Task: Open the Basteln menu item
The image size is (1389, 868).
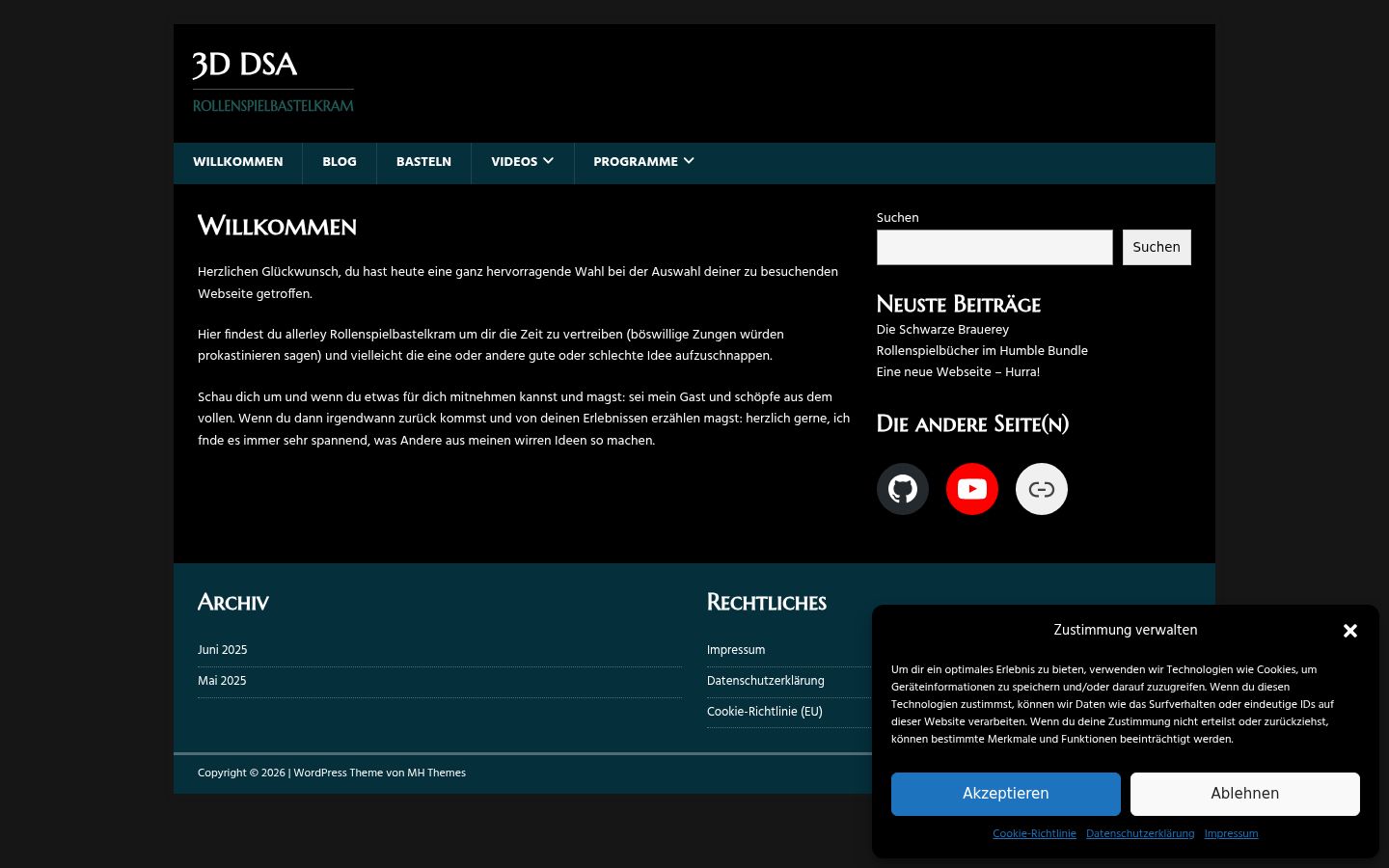Action: (423, 162)
